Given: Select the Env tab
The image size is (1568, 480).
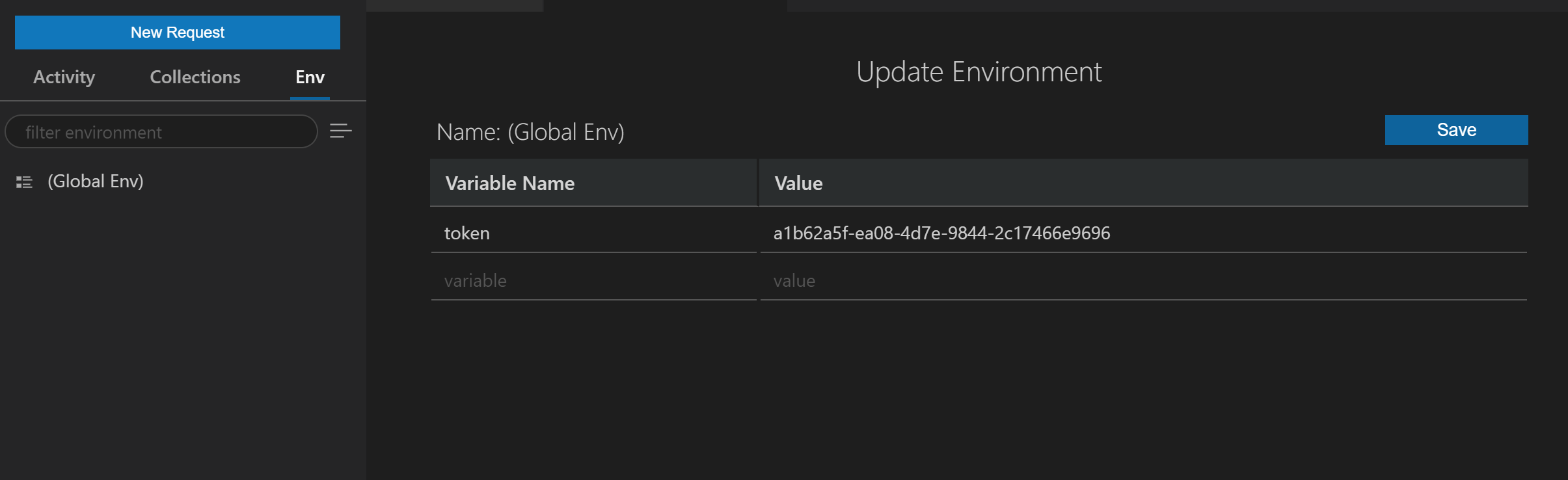Looking at the screenshot, I should click(x=310, y=77).
